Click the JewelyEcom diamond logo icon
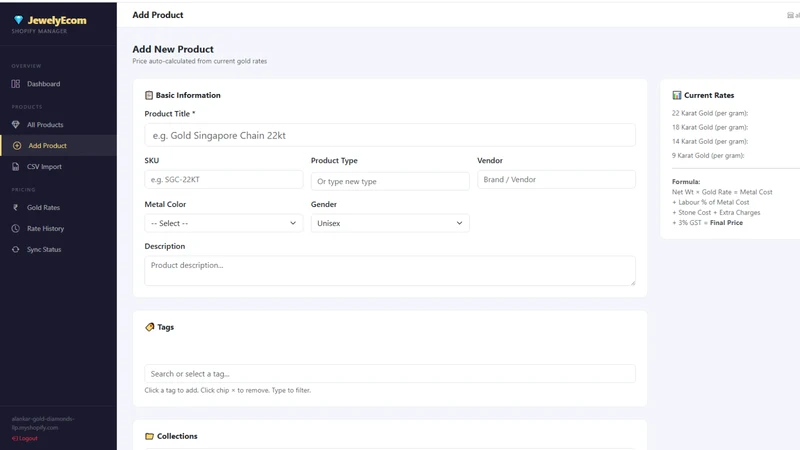 (18, 20)
